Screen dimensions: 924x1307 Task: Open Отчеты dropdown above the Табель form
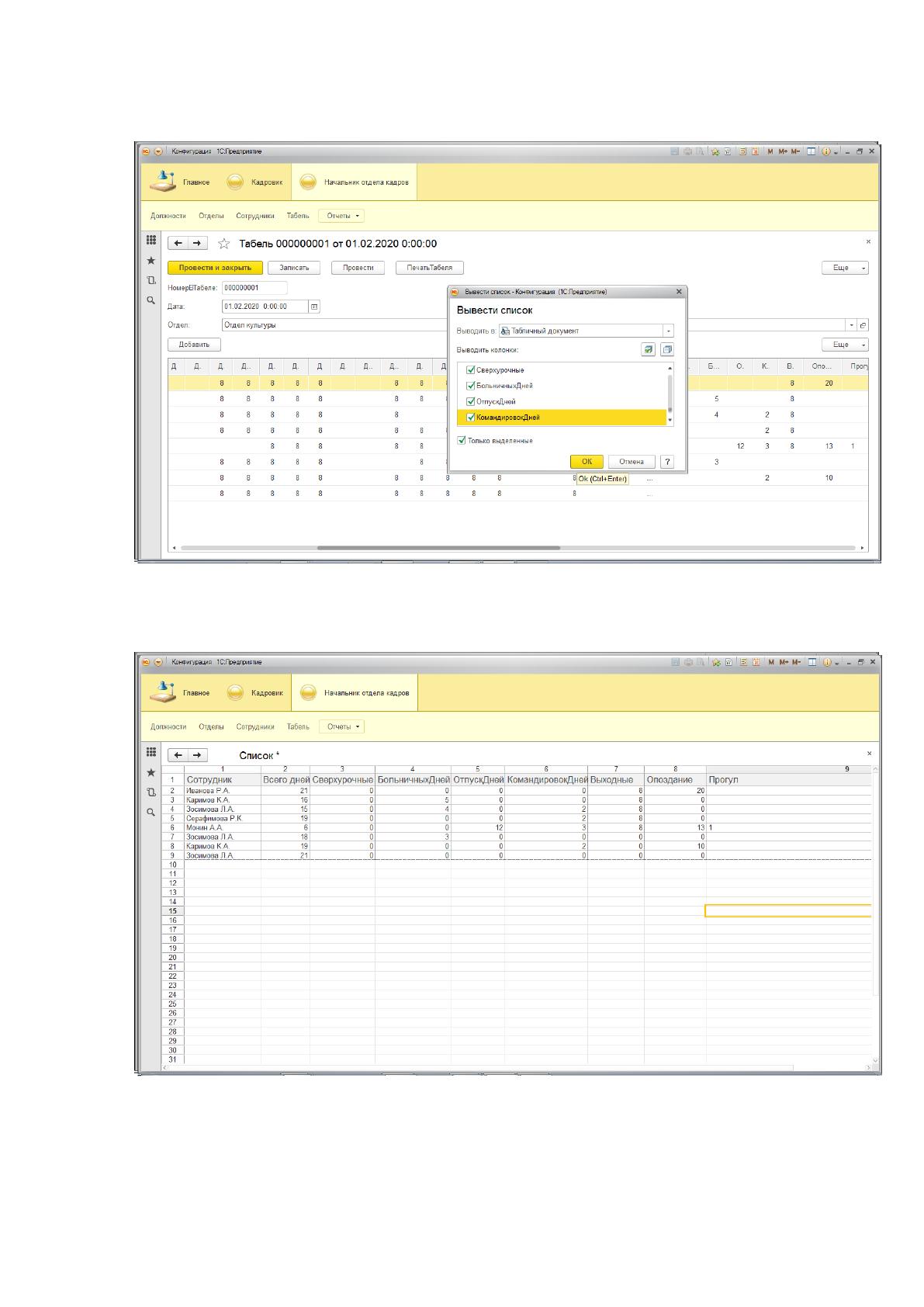click(x=342, y=216)
